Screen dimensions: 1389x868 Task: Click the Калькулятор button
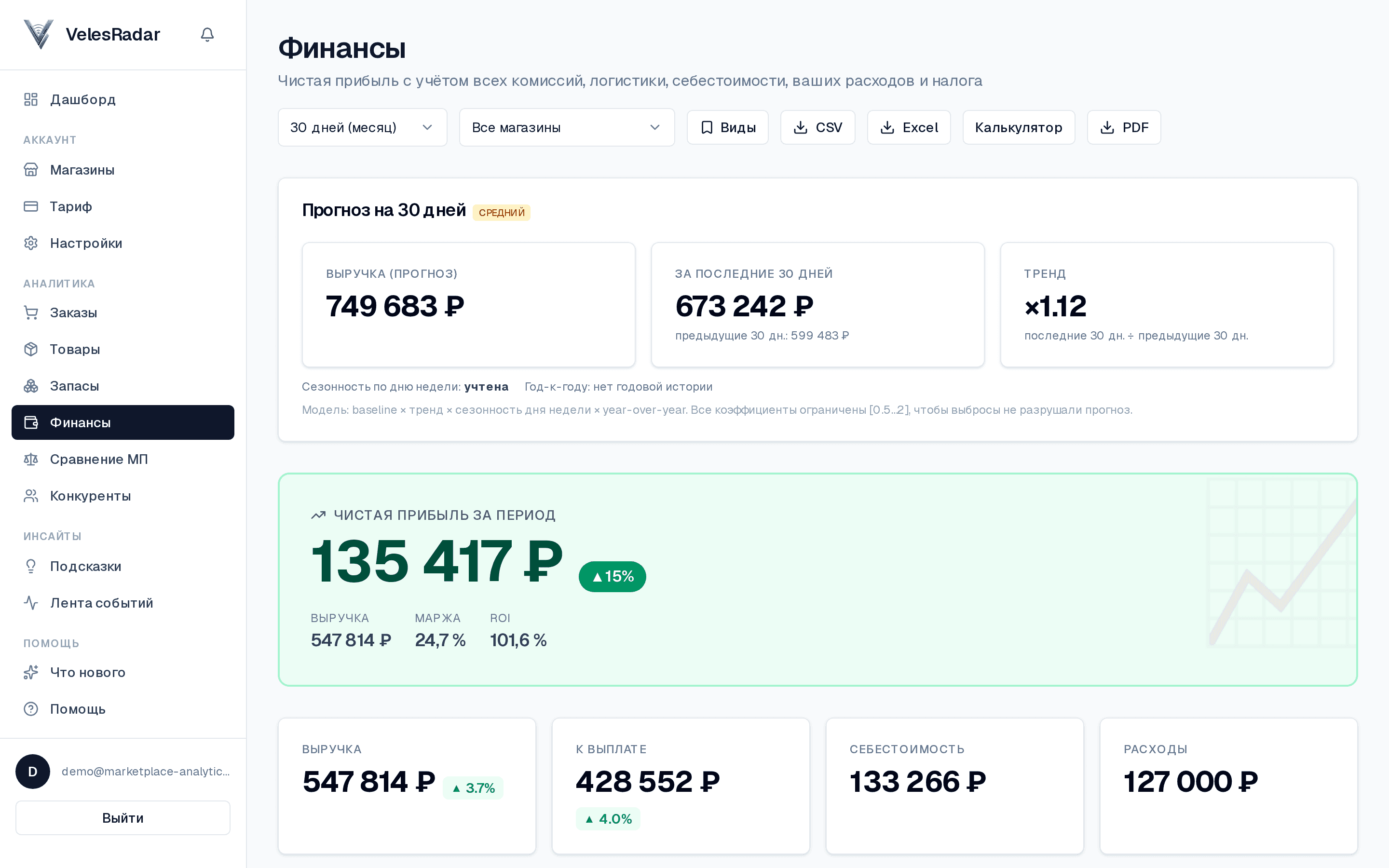pos(1018,127)
